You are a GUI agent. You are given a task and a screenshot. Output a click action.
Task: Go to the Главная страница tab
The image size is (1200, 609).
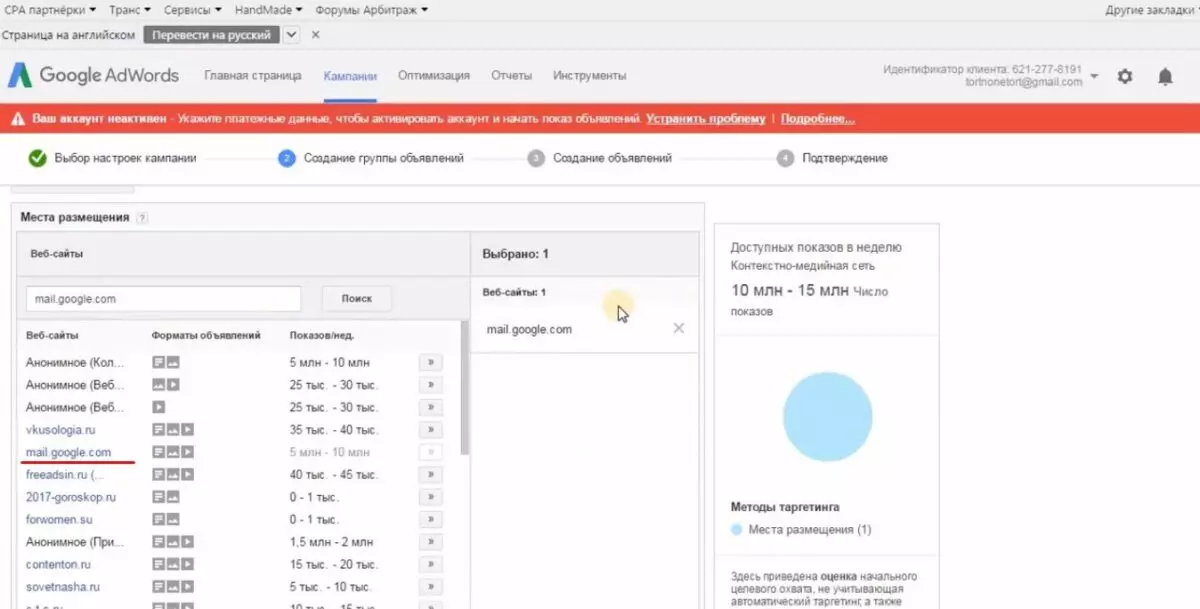(253, 75)
